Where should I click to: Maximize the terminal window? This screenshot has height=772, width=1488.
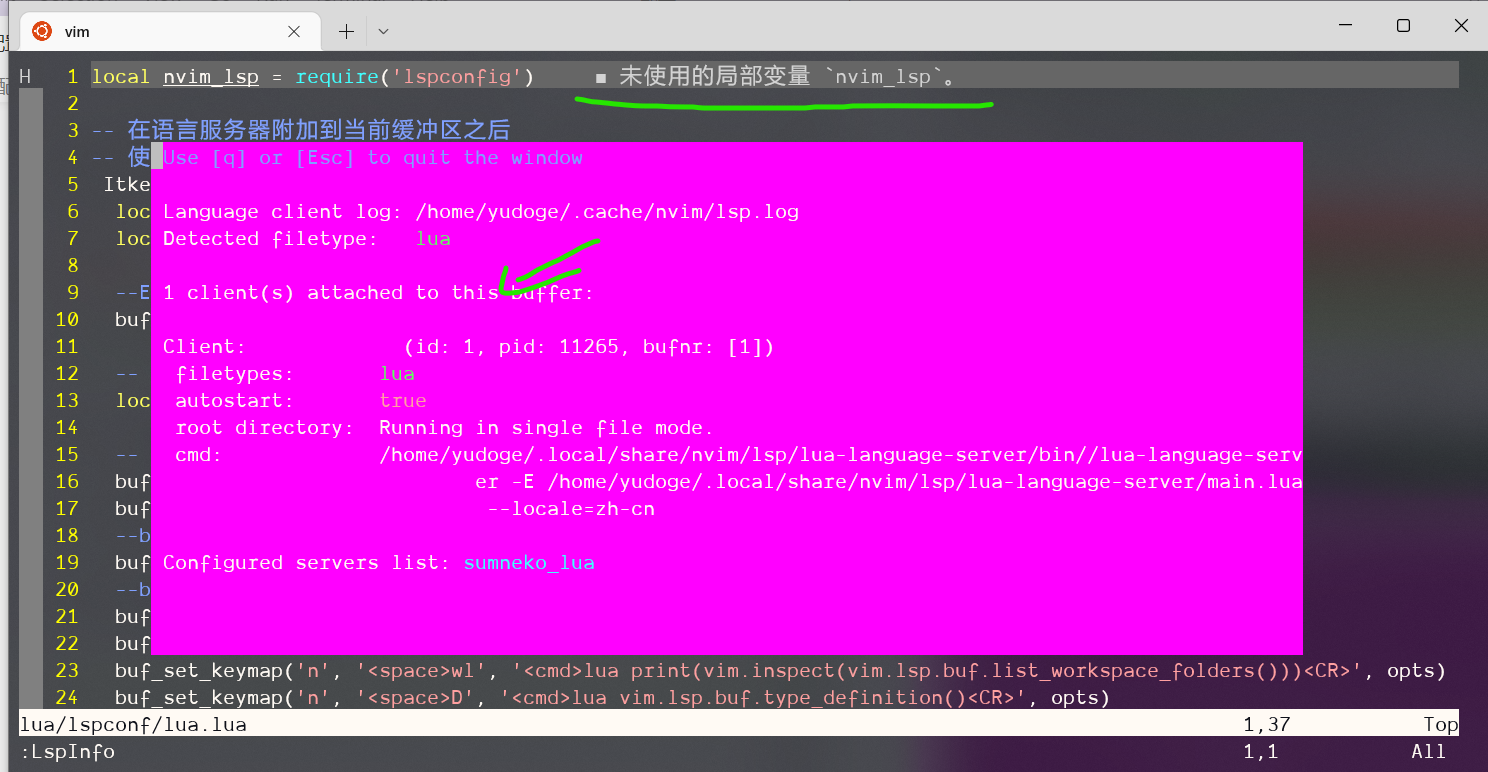(1403, 26)
